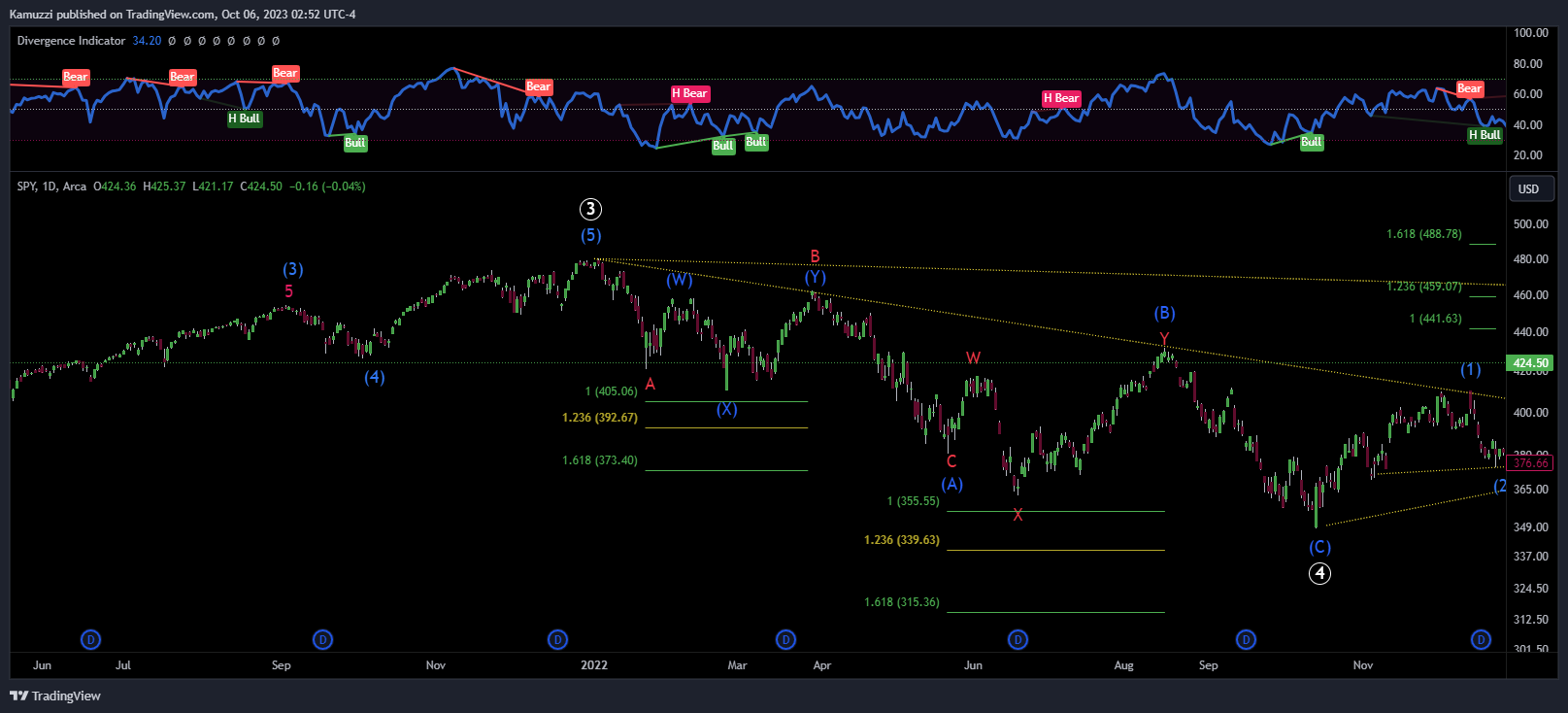Select the red Y wave label
Screen dimensions: 1568x713
1164,338
